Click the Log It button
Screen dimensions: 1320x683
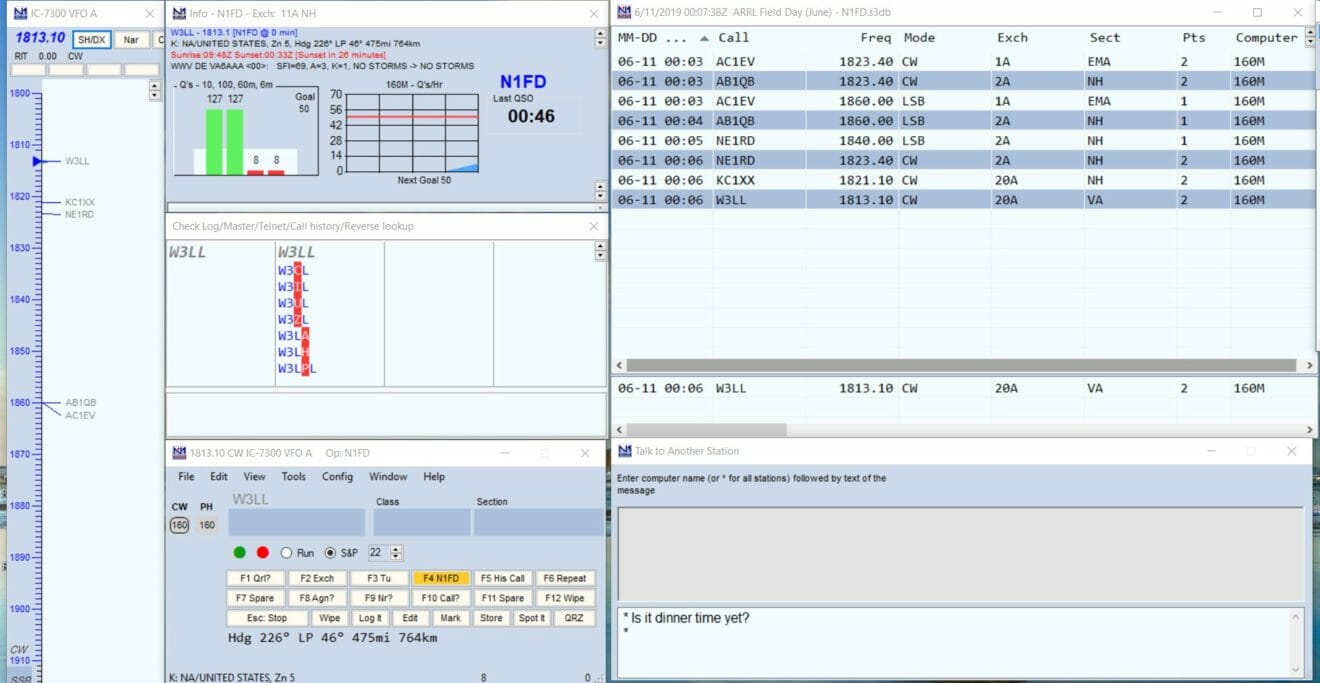pos(370,618)
